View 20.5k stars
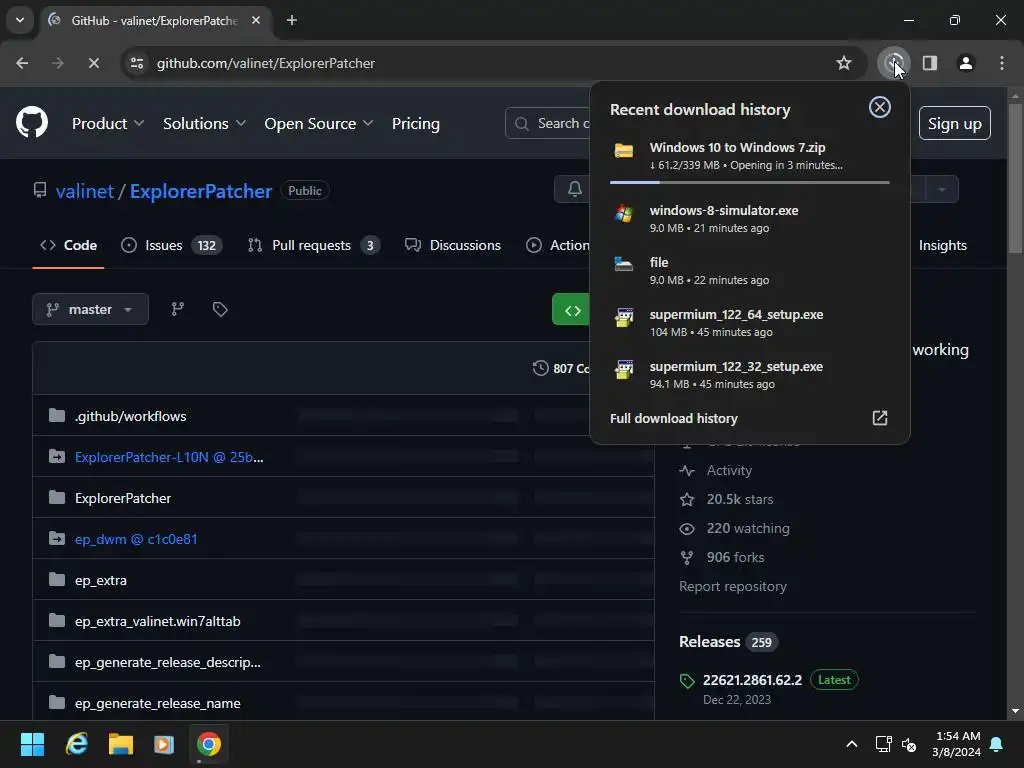This screenshot has height=768, width=1024. [739, 500]
